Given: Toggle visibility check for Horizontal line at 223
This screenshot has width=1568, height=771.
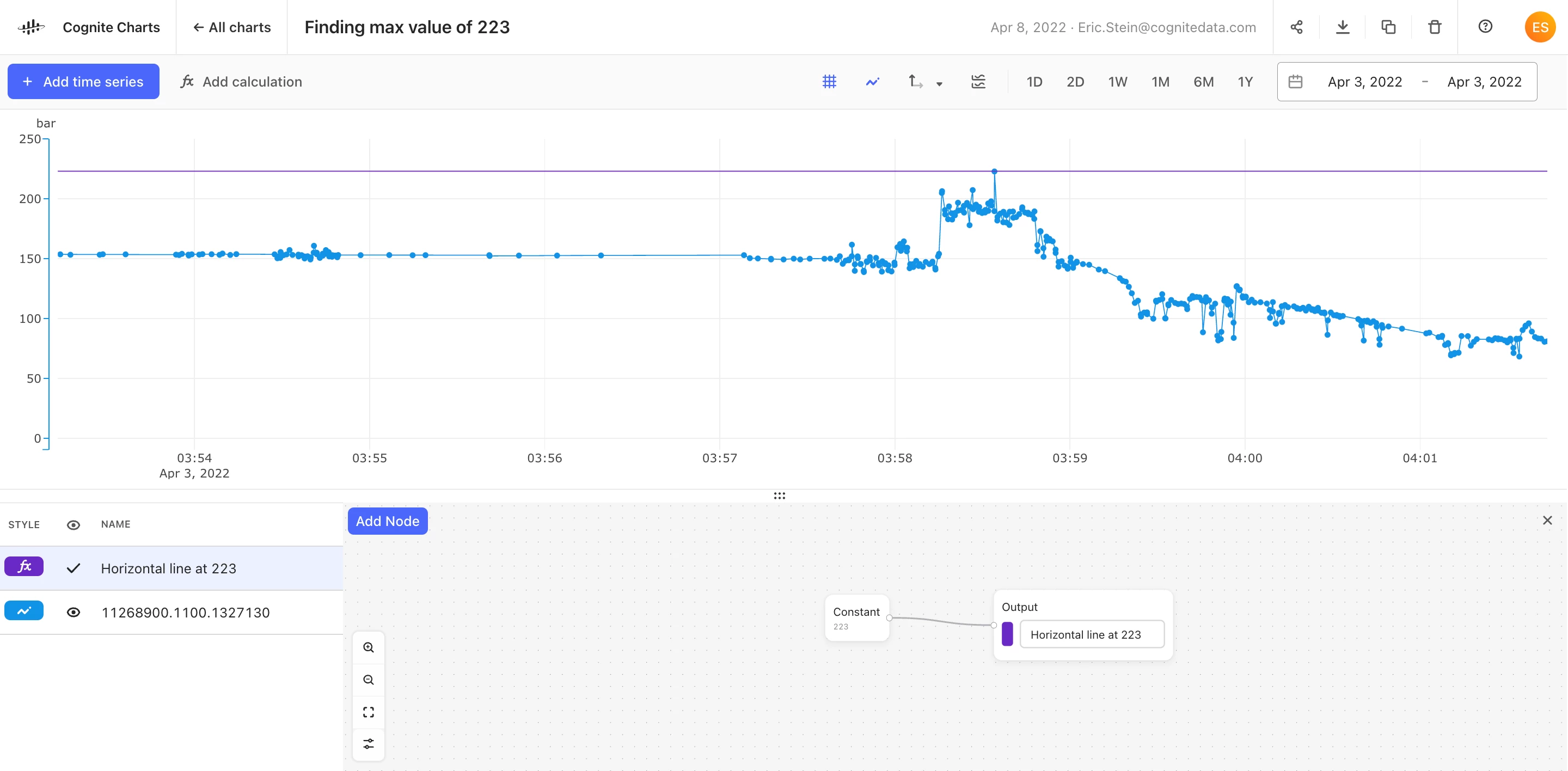Looking at the screenshot, I should 73,568.
